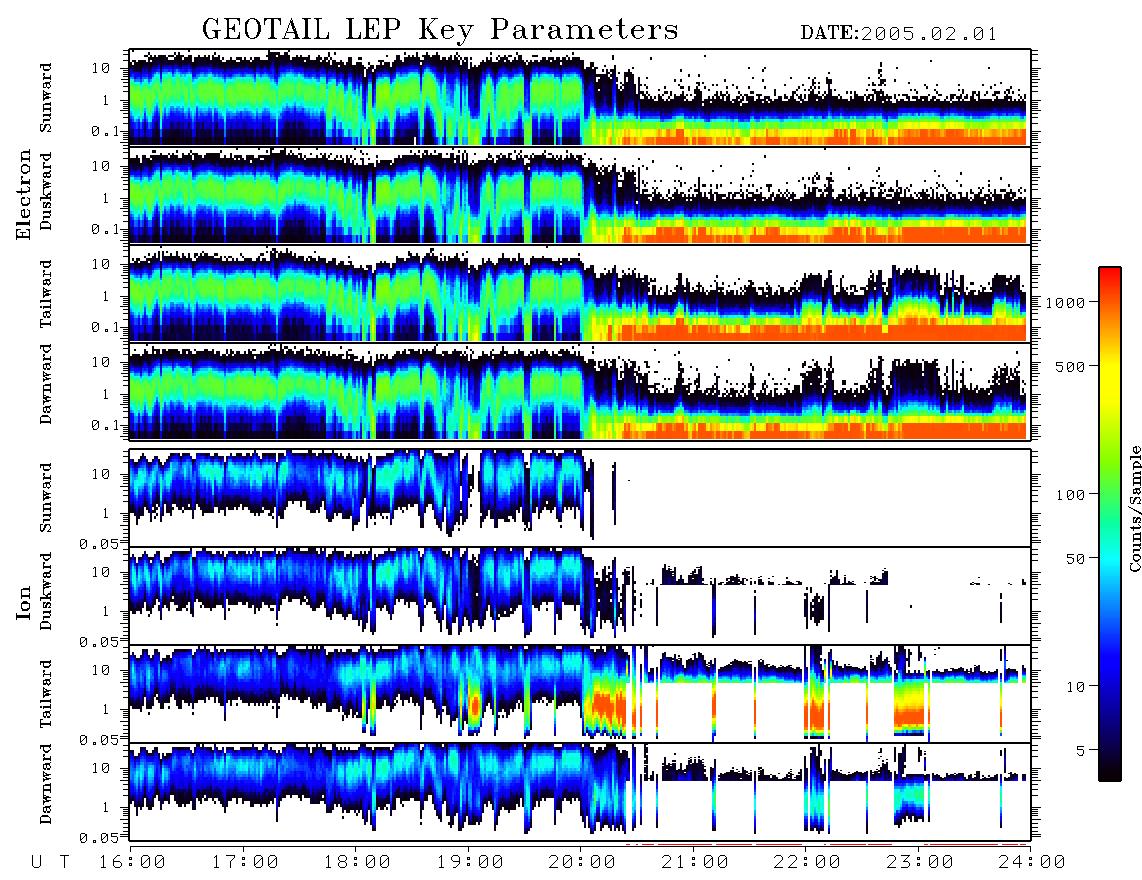Click the U T axis label

tap(51, 863)
